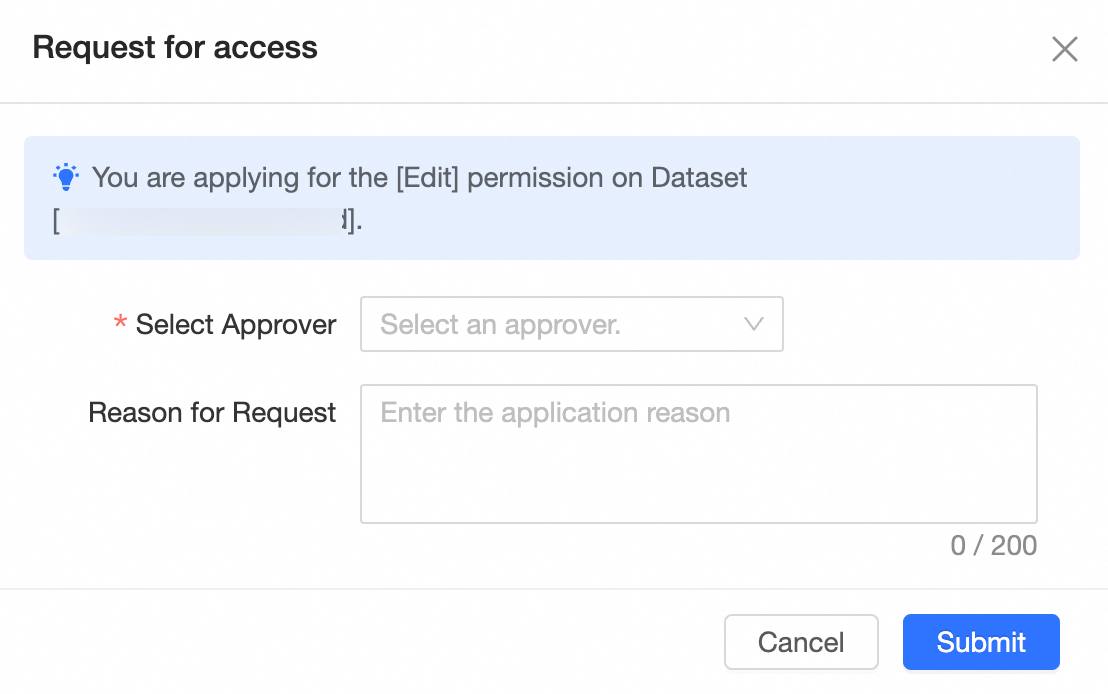The width and height of the screenshot is (1108, 694).
Task: Click the red required asterisk
Action: click(x=120, y=325)
